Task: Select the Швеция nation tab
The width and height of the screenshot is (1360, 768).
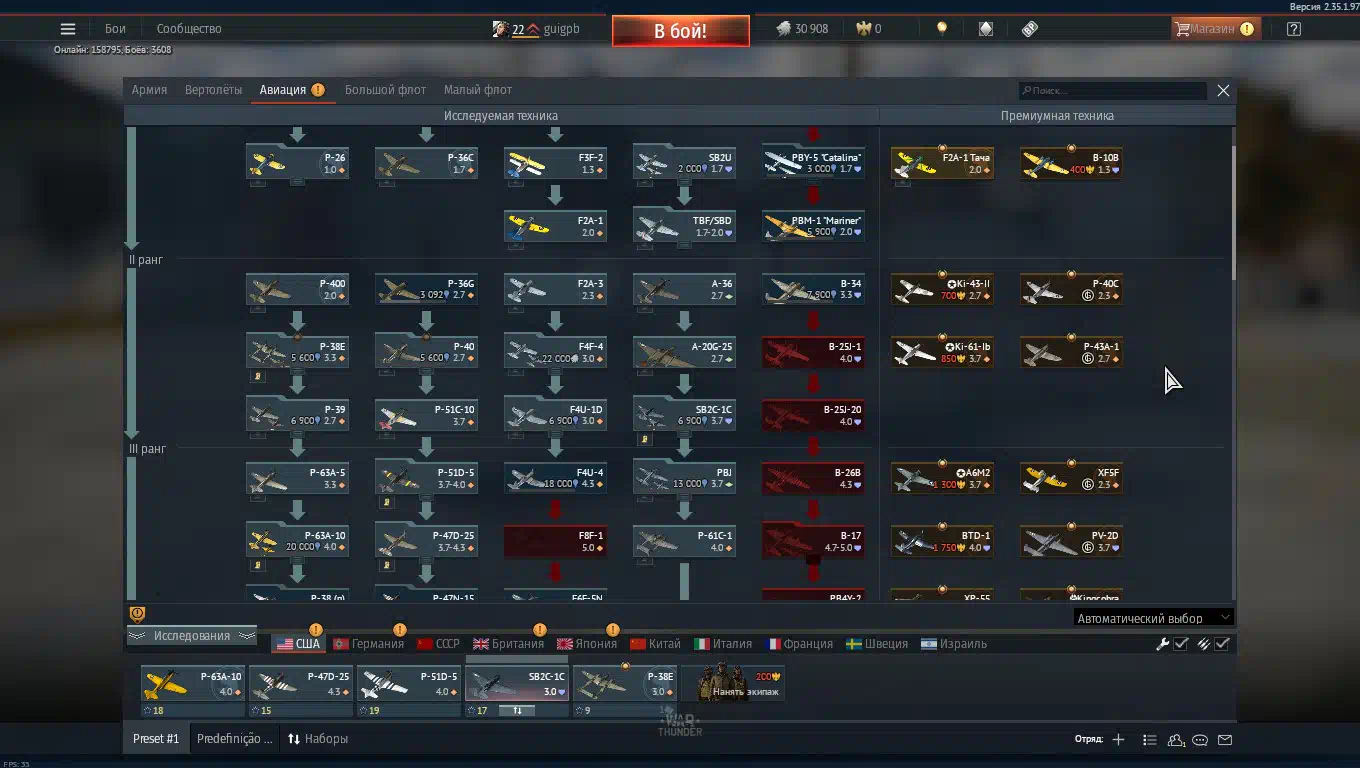Action: (x=877, y=644)
